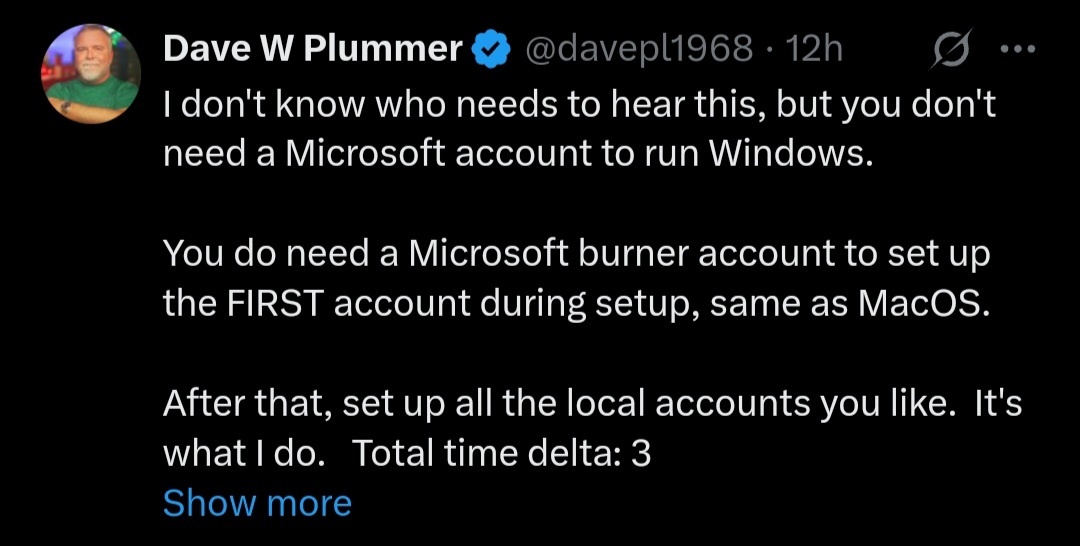Image resolution: width=1080 pixels, height=546 pixels.
Task: Click the line starting "You do need"
Action: tap(576, 254)
